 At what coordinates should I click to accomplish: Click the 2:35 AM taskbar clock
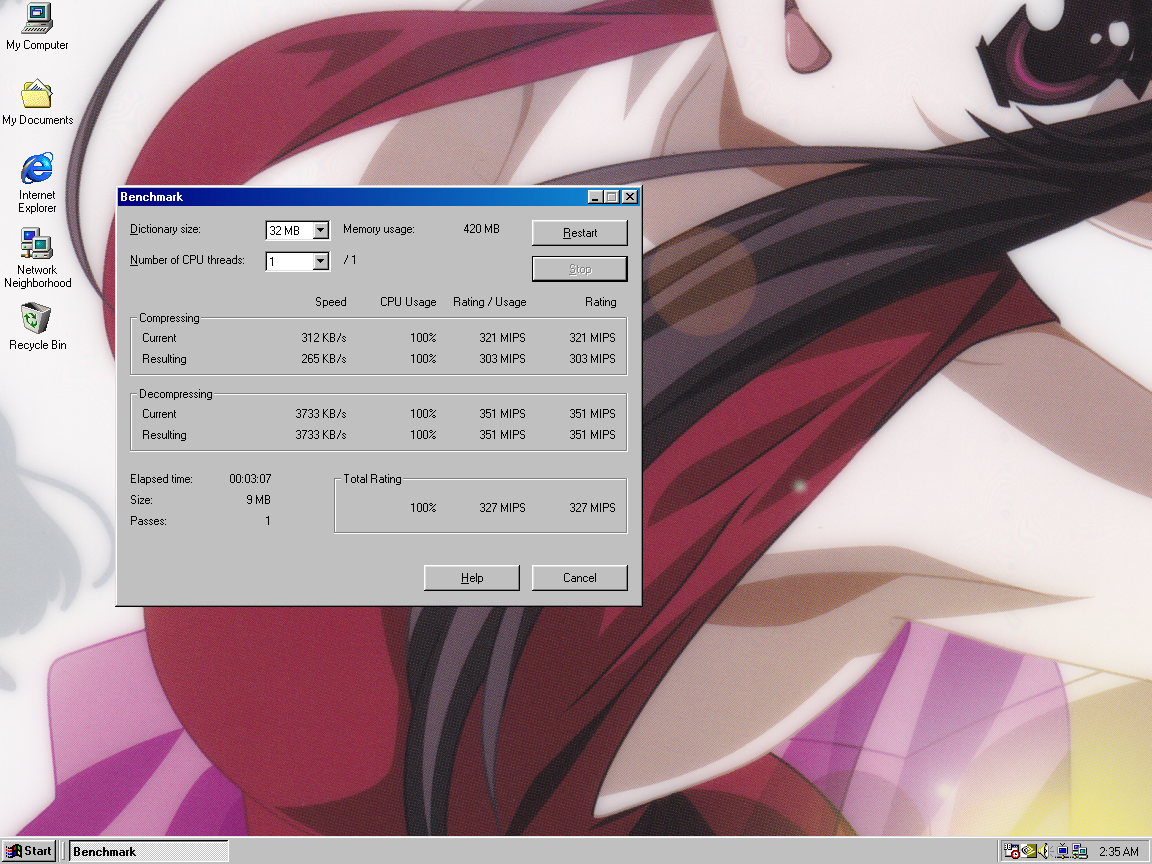pos(1118,851)
